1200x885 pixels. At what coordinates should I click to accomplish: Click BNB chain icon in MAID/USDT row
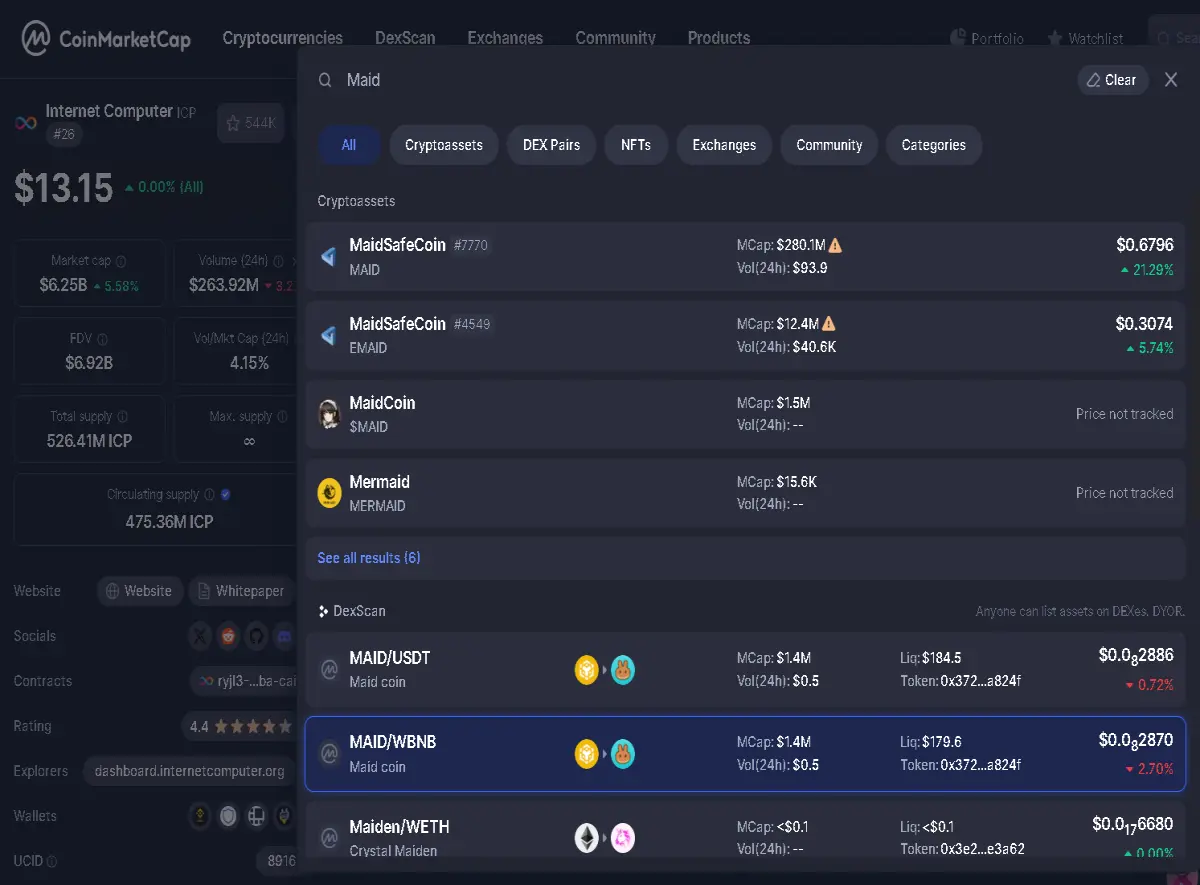pyautogui.click(x=587, y=670)
